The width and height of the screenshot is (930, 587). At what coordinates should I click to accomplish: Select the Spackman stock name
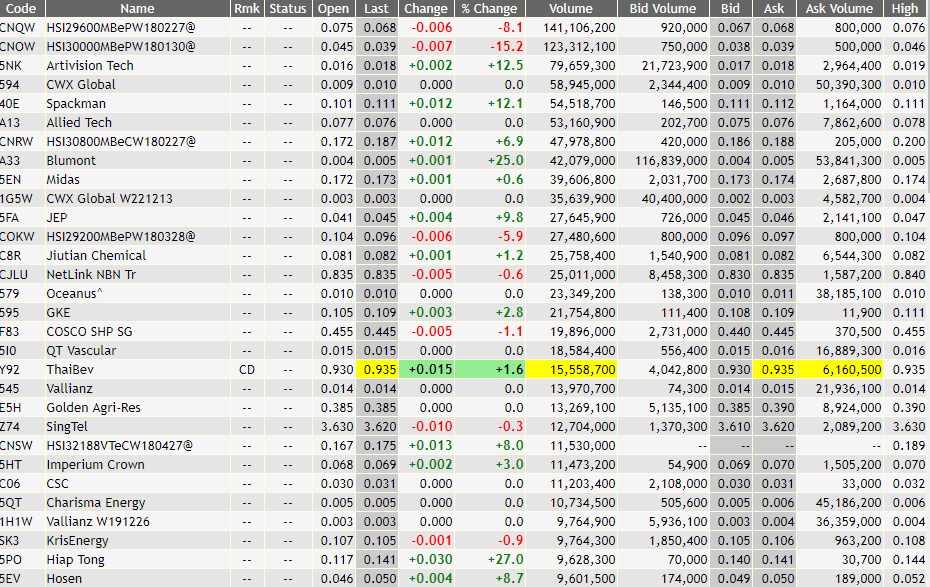point(76,103)
